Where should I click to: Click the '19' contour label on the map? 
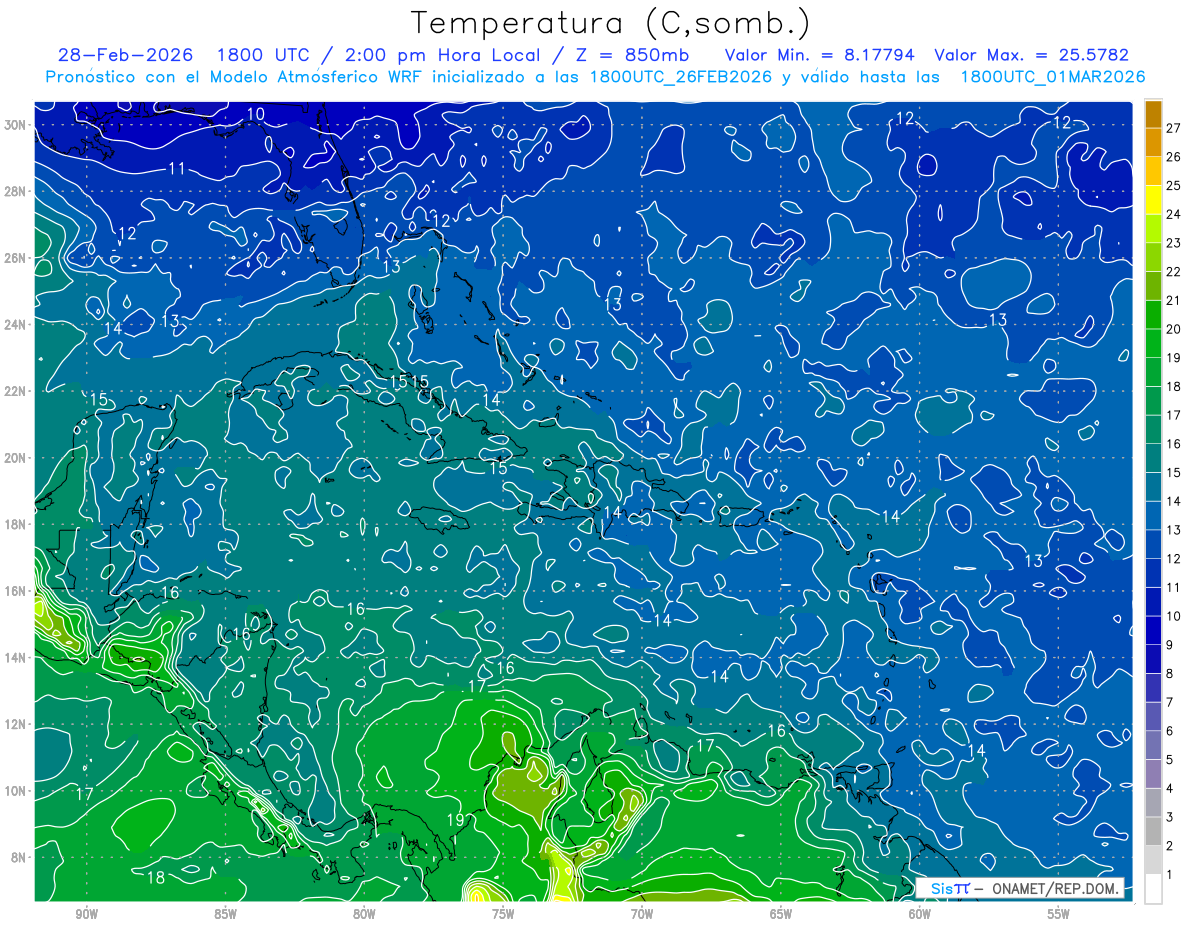[456, 820]
